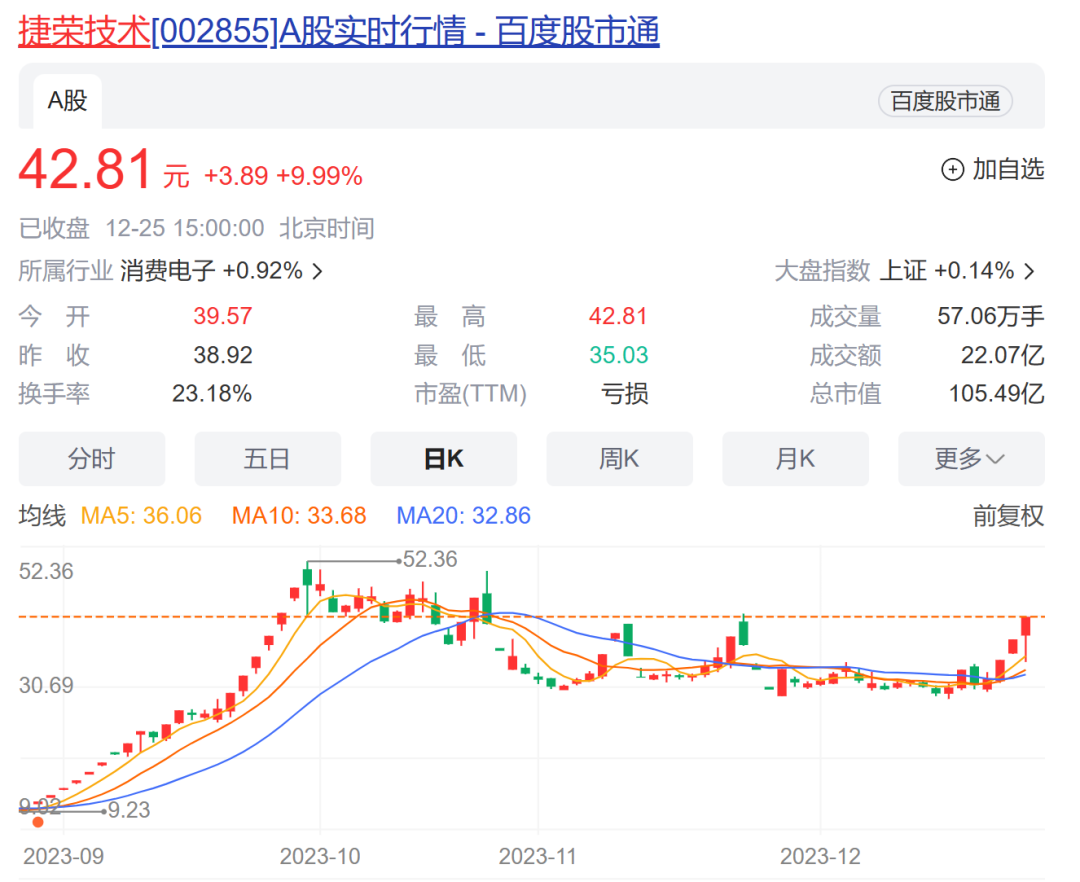Click the orange dot marker at chart start

point(38,821)
